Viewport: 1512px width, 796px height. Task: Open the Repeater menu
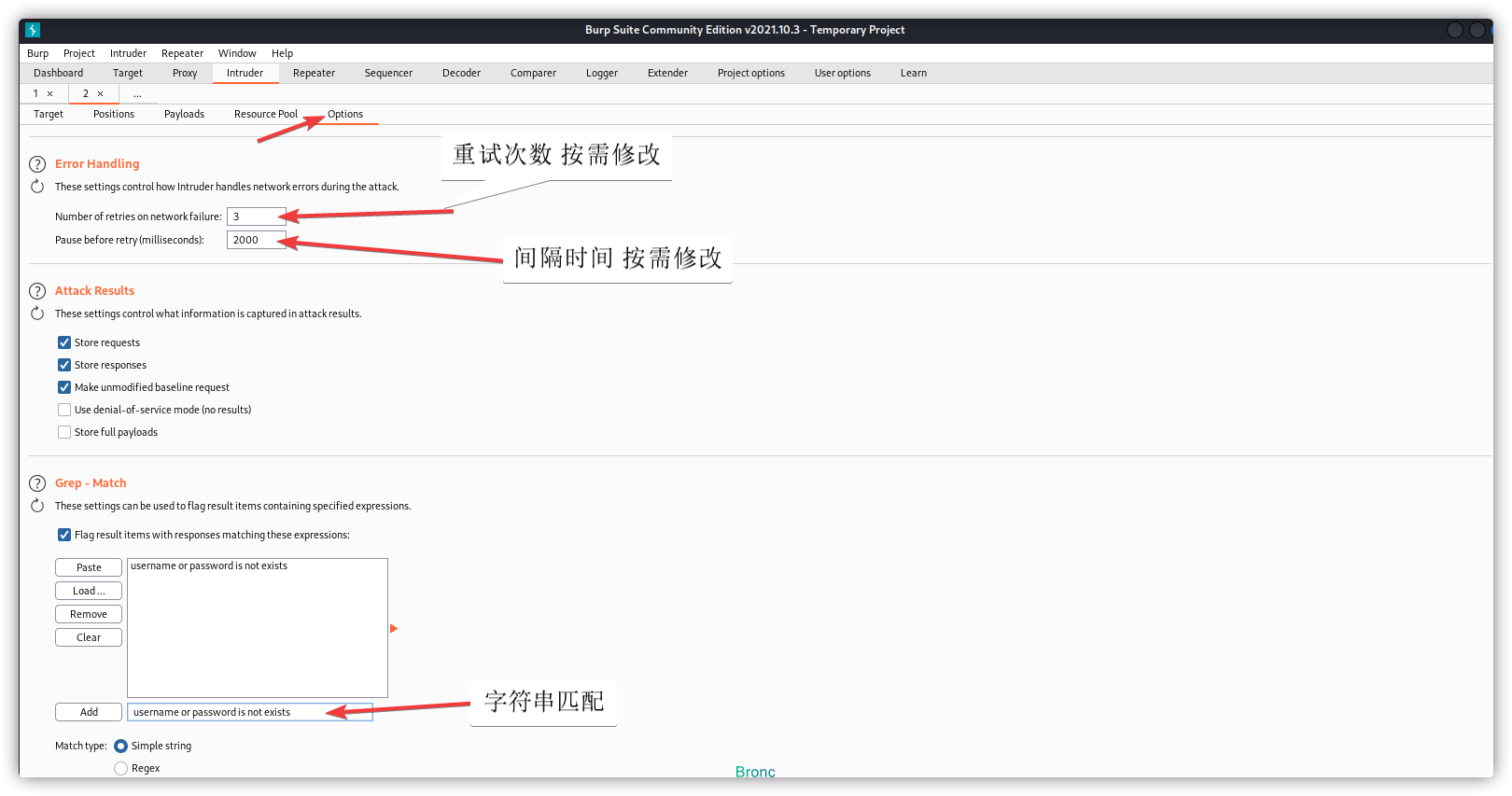182,53
